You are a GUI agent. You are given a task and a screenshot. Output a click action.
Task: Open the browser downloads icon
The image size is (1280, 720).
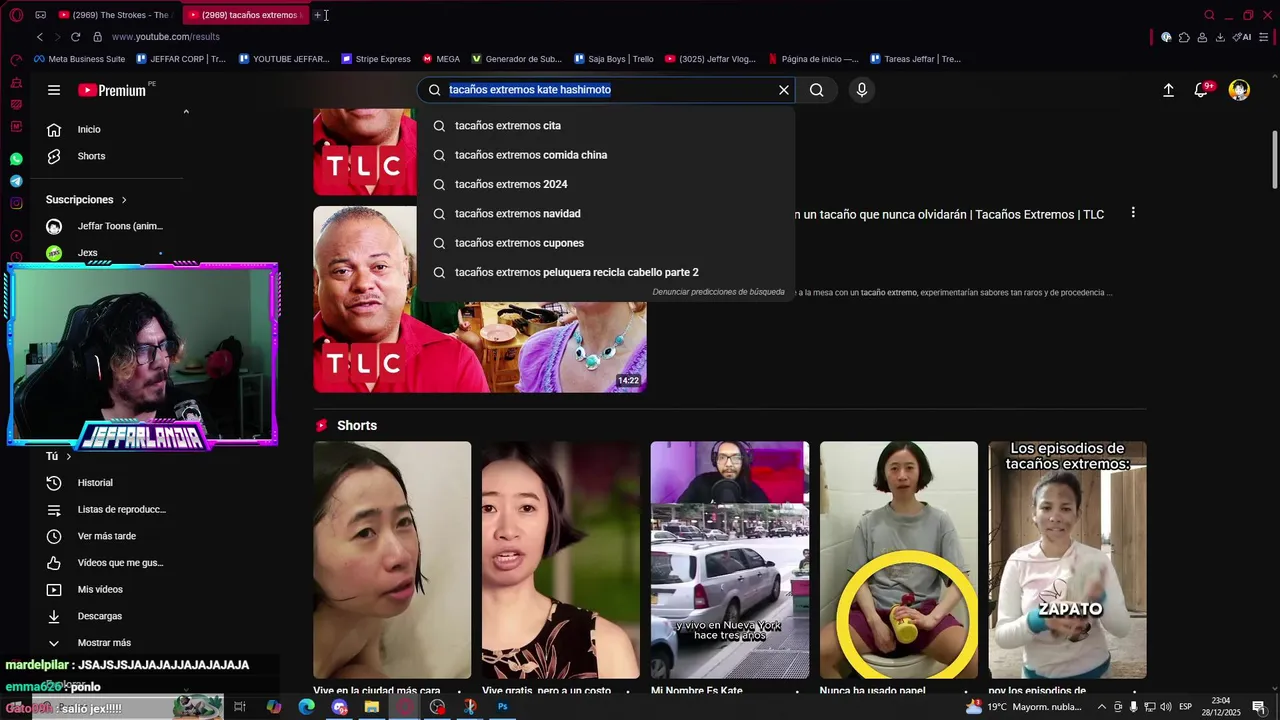click(1220, 37)
